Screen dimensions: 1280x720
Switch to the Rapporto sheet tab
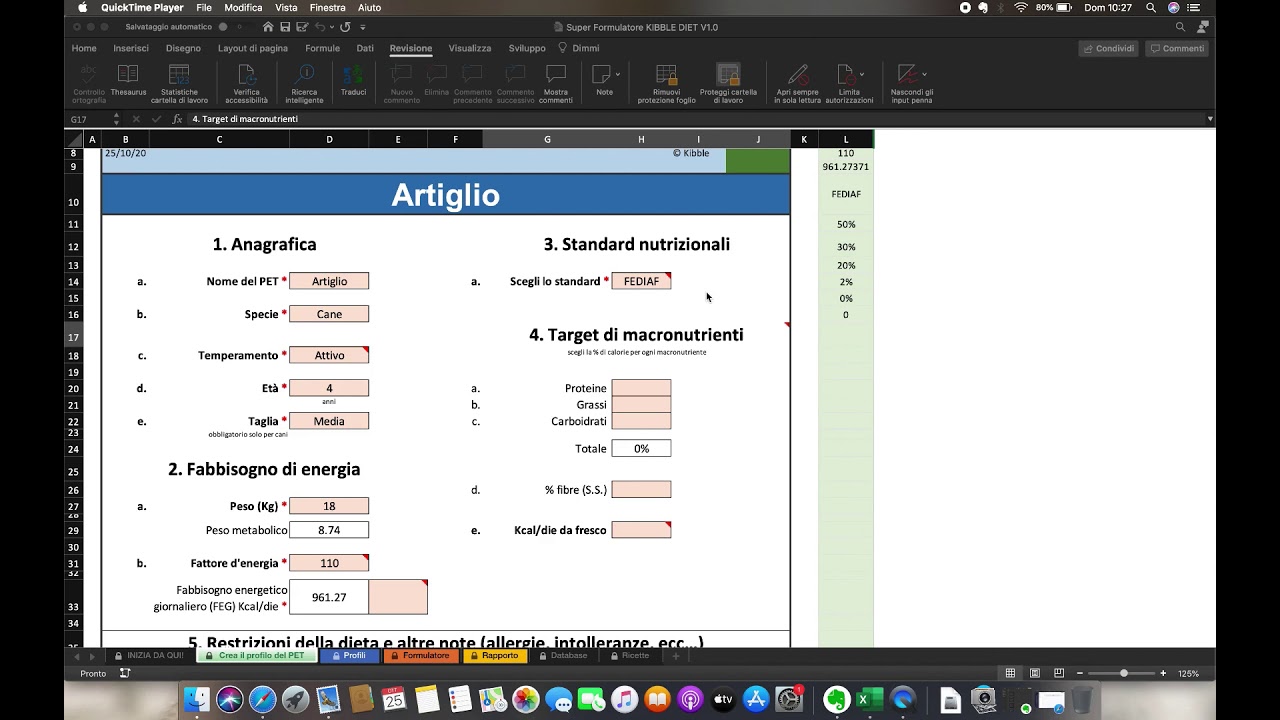pyautogui.click(x=494, y=656)
